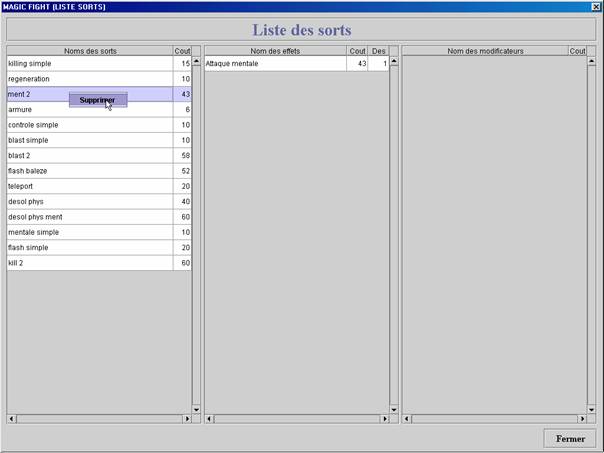Select the 'controle simple' spell row
Screen dimensions: 604x453
99,125
